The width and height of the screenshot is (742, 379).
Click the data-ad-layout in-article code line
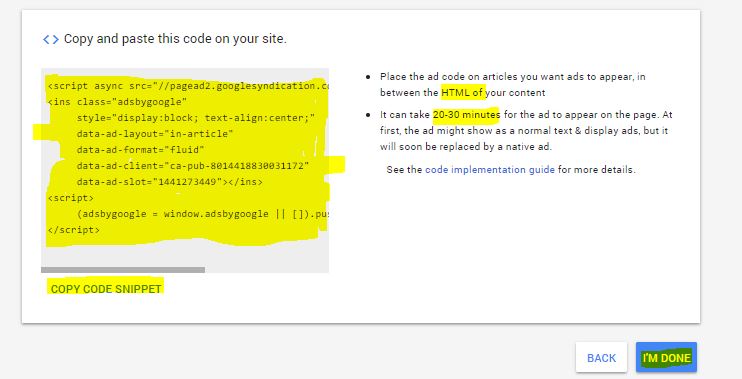(x=155, y=134)
